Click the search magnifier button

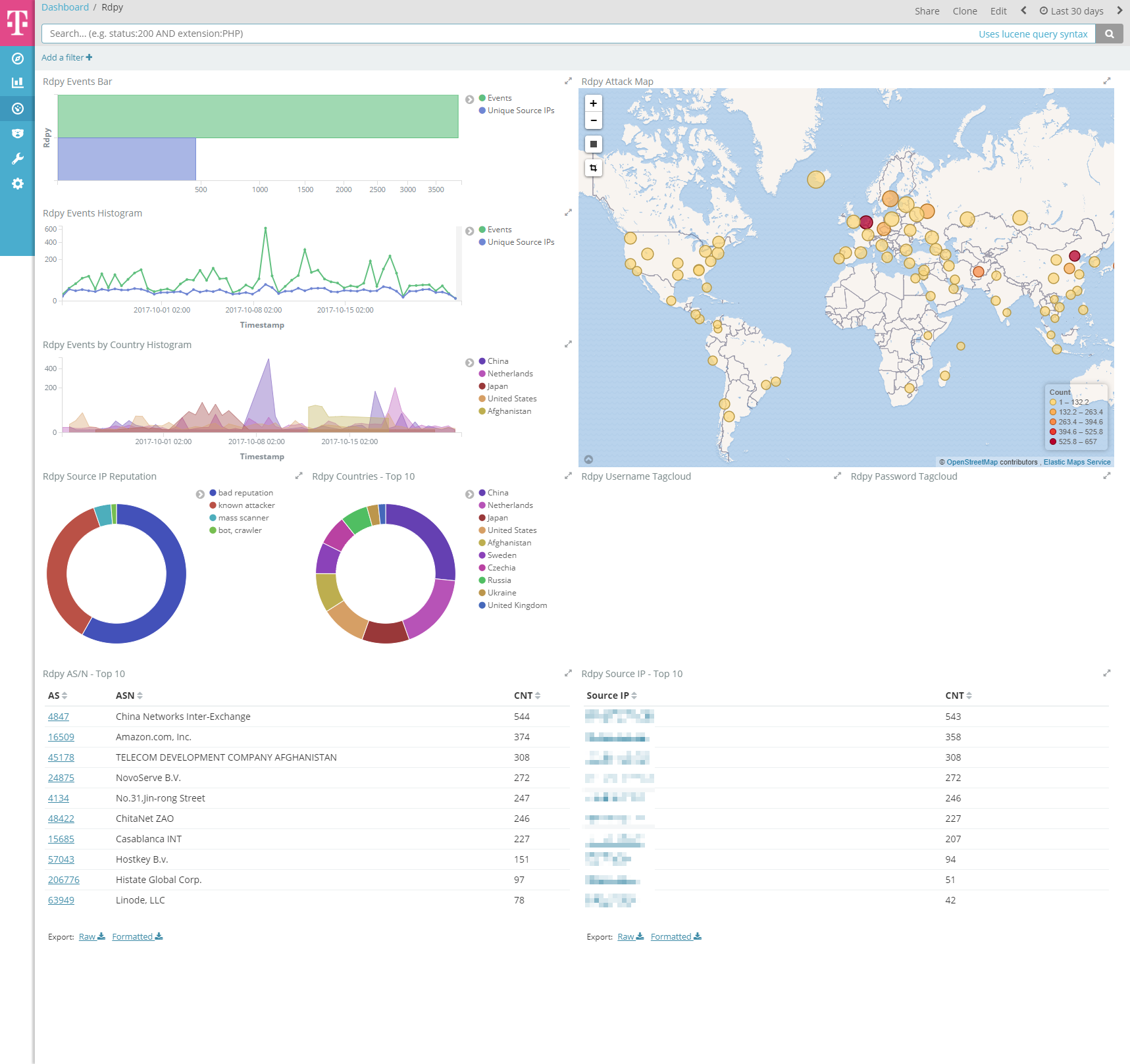(1110, 34)
